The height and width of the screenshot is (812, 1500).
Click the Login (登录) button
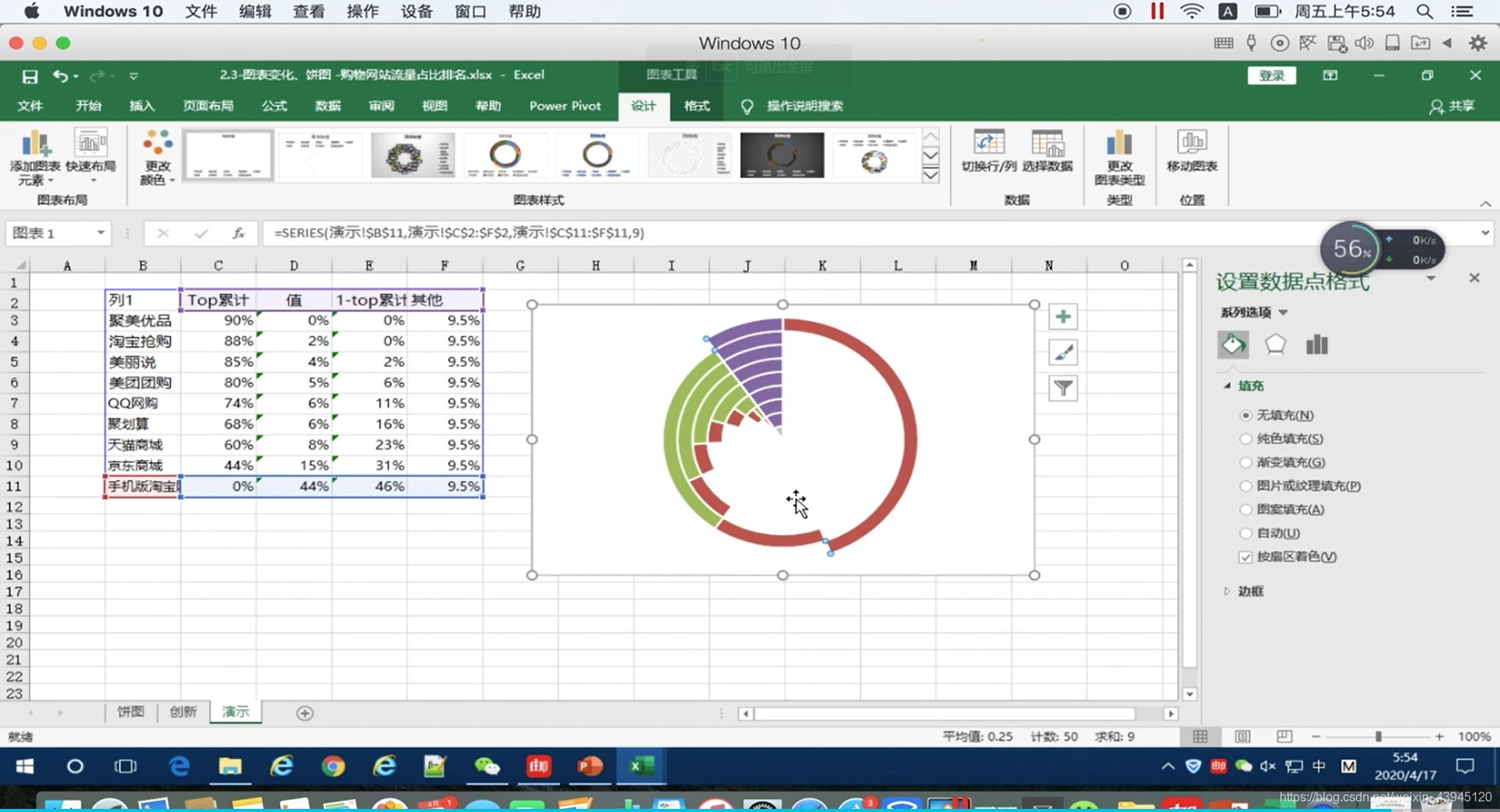point(1272,76)
